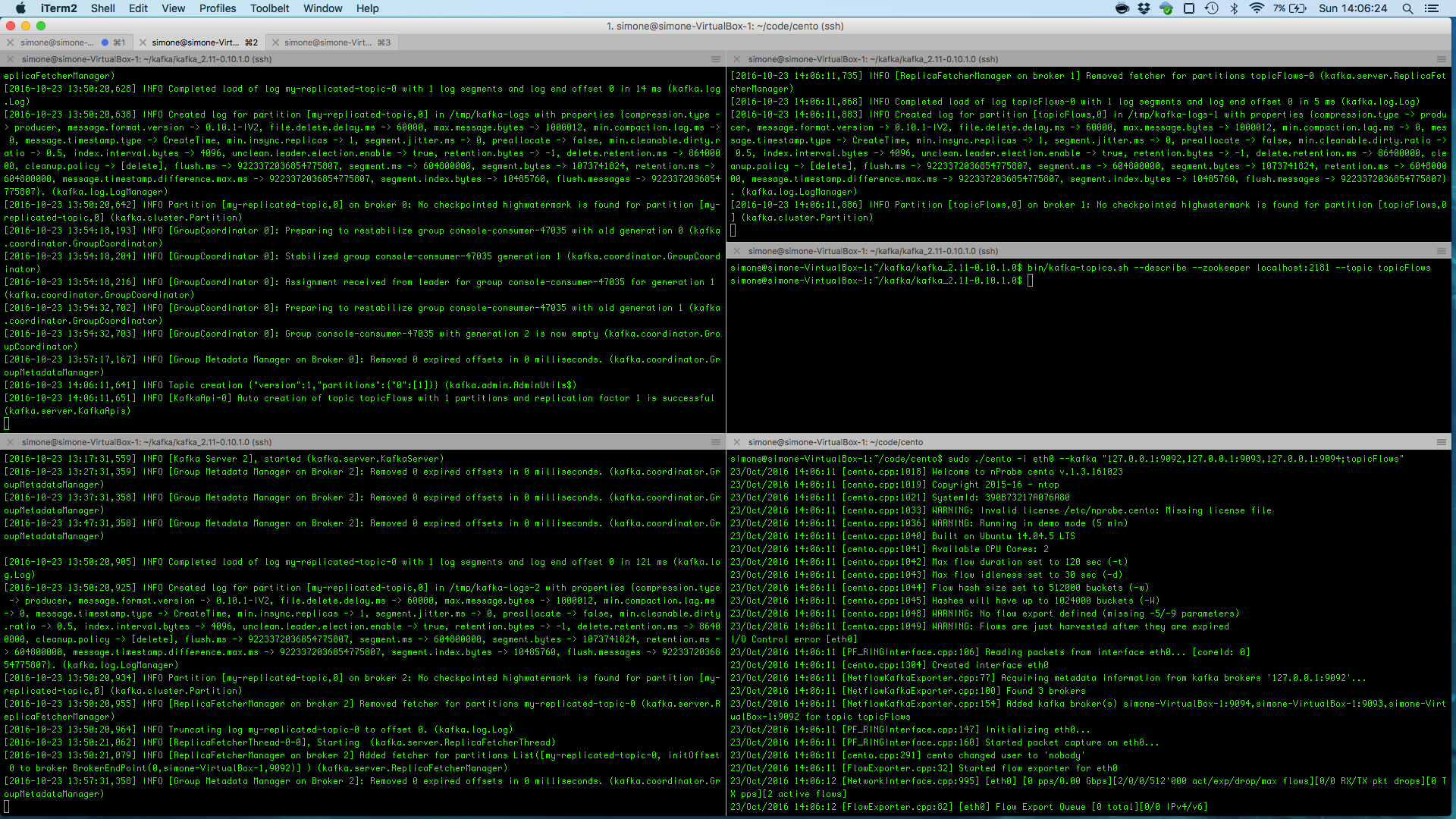Open Spotlight search magnifier icon

(1407, 8)
